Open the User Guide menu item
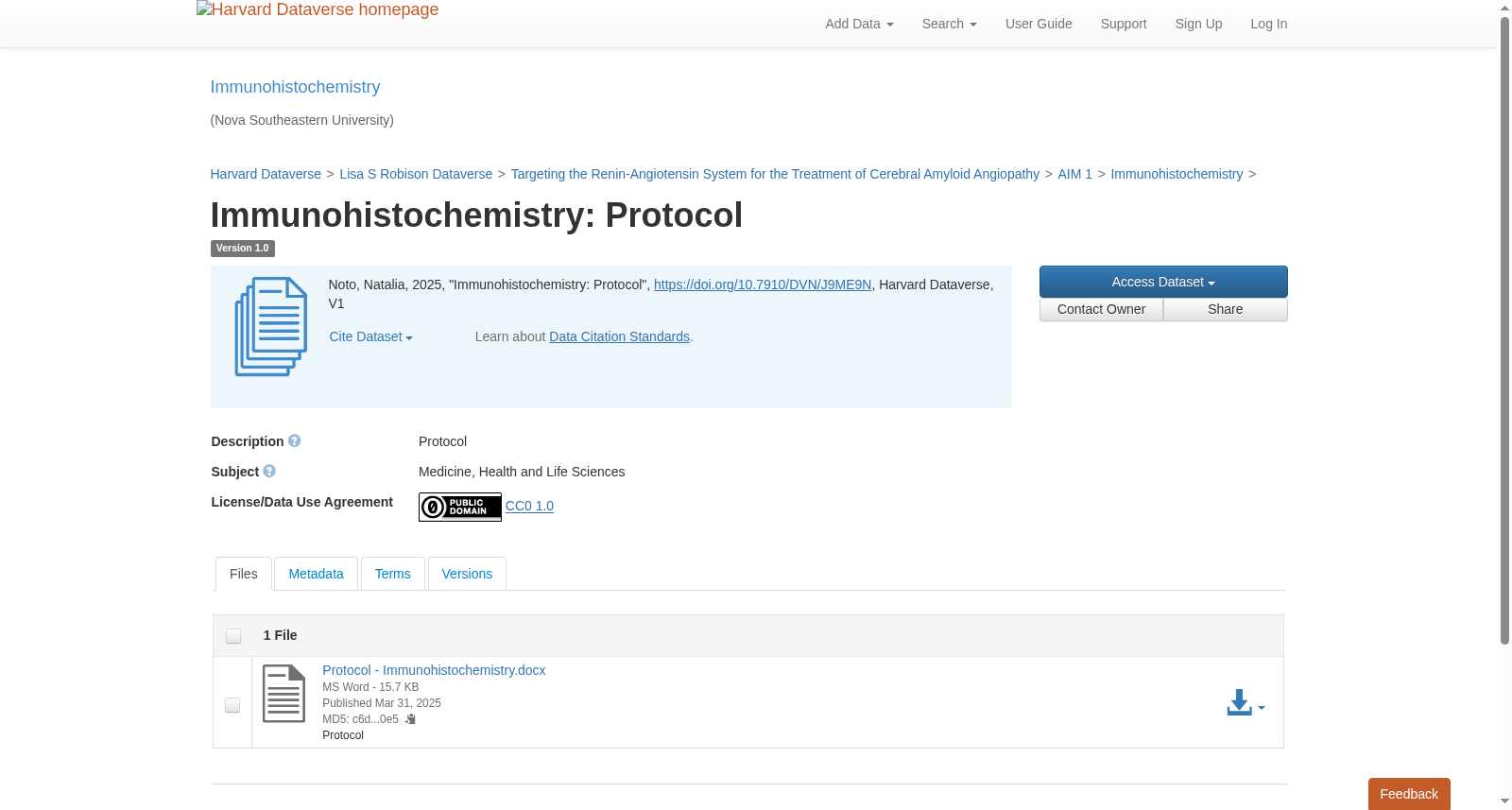This screenshot has height=810, width=1512. pyautogui.click(x=1039, y=24)
